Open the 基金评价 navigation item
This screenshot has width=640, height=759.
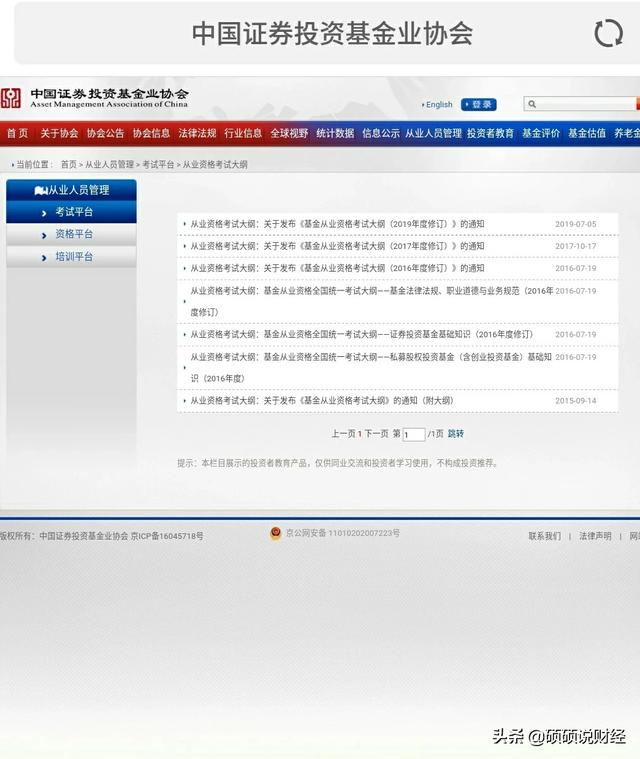(x=541, y=133)
